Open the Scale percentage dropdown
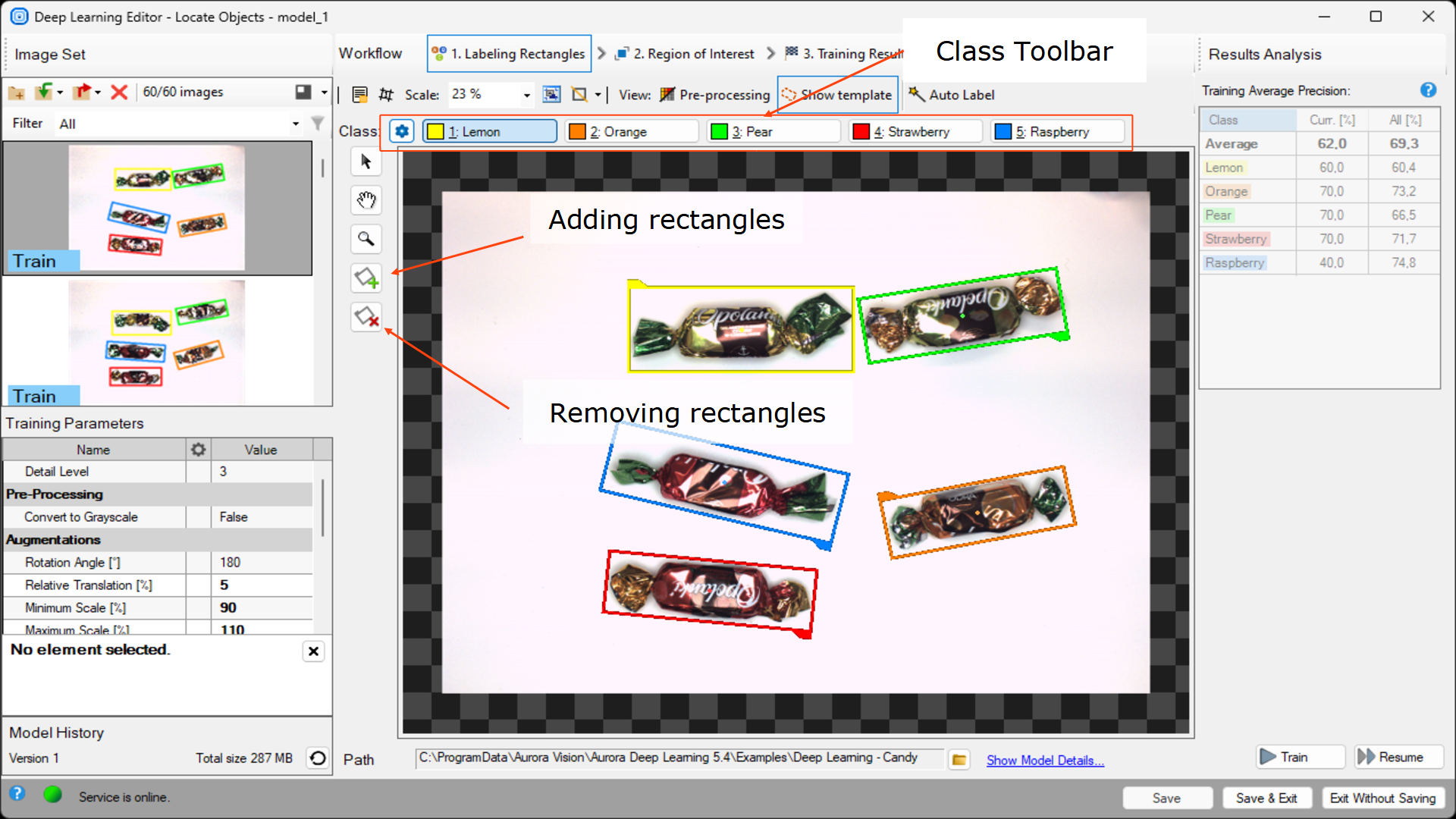This screenshot has width=1456, height=819. point(526,95)
